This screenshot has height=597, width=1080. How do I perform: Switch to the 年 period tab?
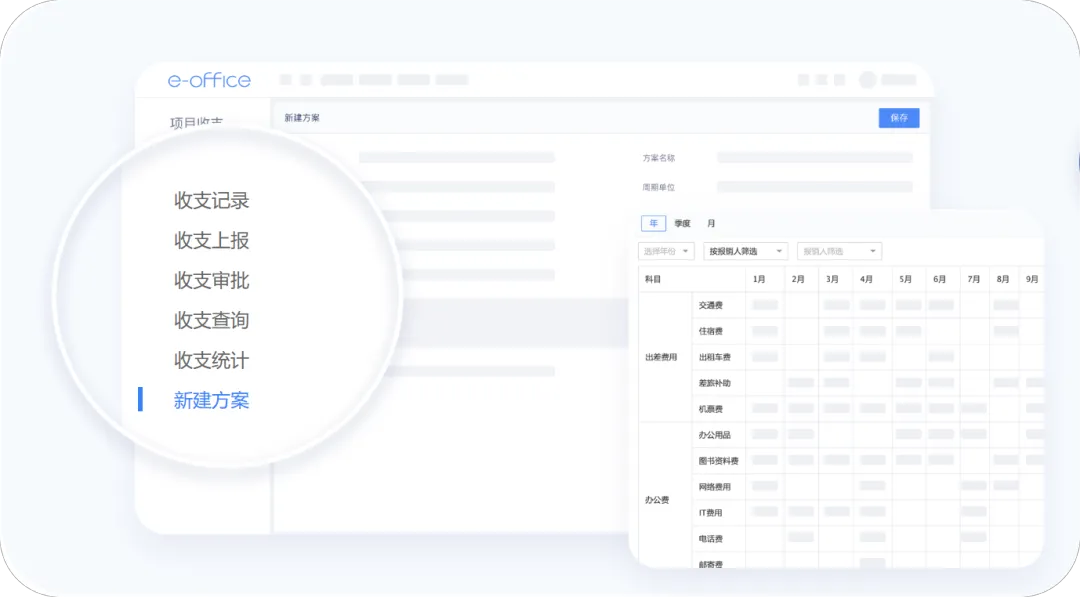tap(653, 224)
